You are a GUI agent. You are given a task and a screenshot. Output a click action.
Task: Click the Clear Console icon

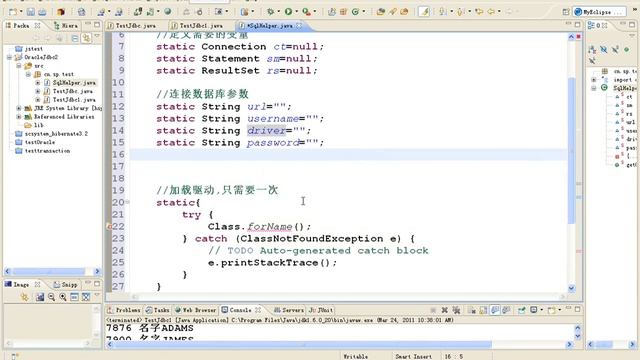tap(472, 310)
